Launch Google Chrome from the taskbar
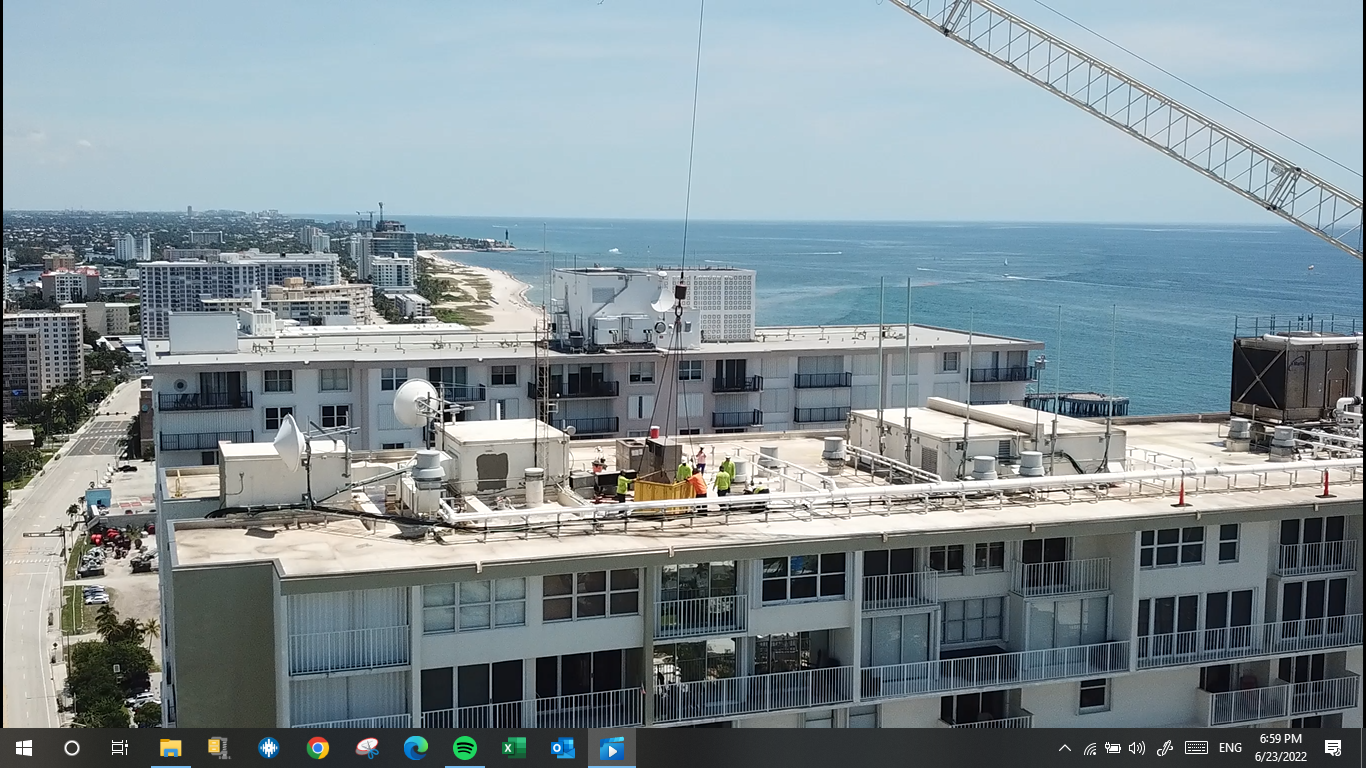 click(x=318, y=748)
